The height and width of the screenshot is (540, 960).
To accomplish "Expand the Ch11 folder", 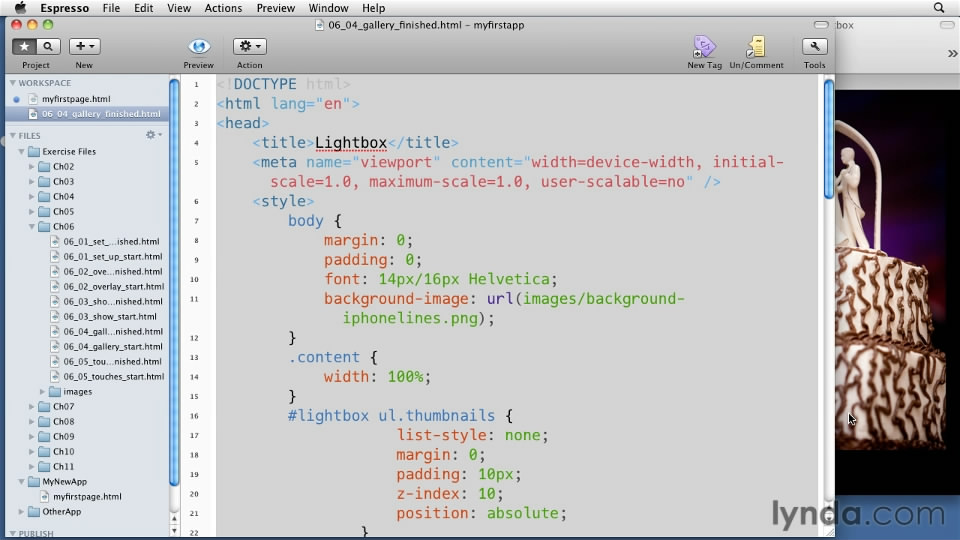I will click(32, 466).
